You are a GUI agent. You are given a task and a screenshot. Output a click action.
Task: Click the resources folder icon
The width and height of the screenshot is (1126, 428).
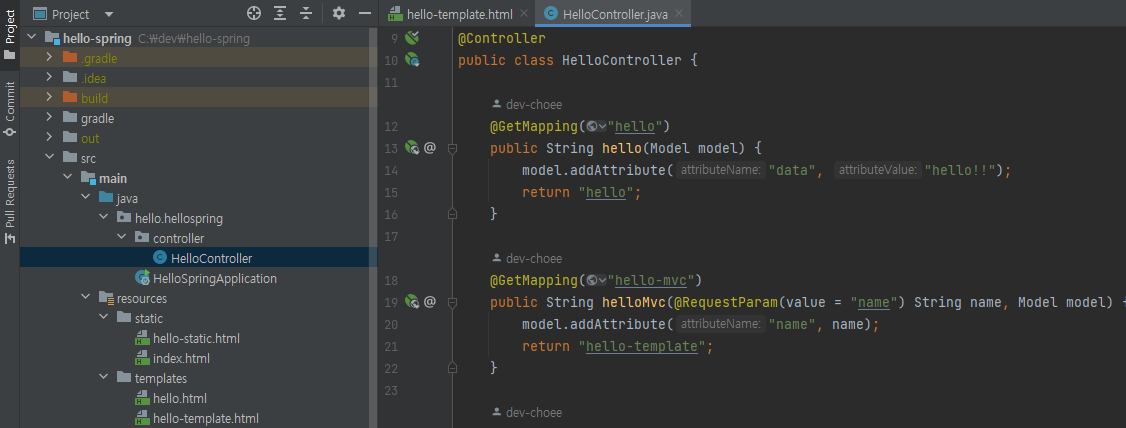pyautogui.click(x=106, y=298)
